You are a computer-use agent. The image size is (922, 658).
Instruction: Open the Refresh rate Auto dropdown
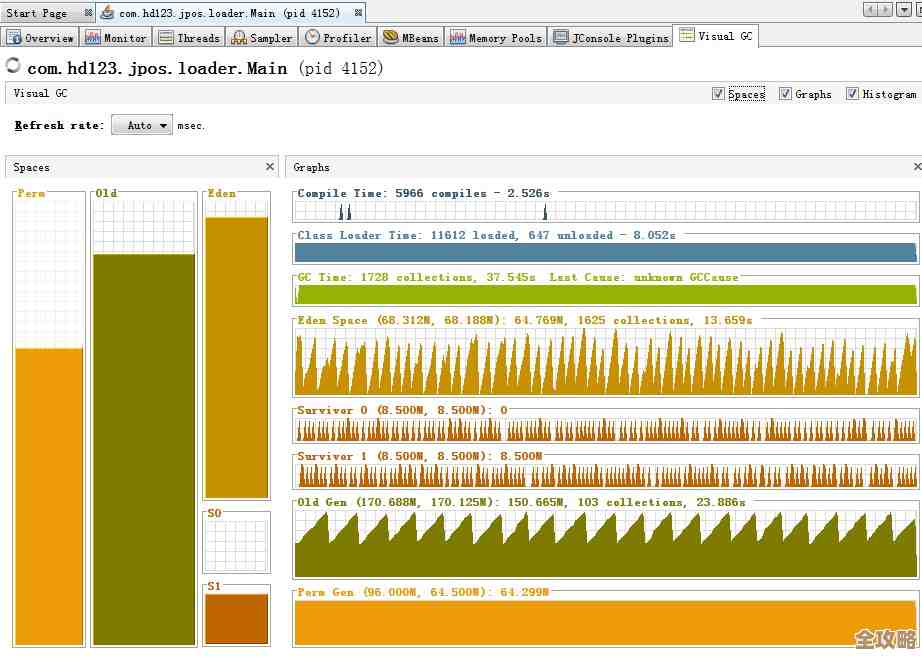tap(142, 125)
